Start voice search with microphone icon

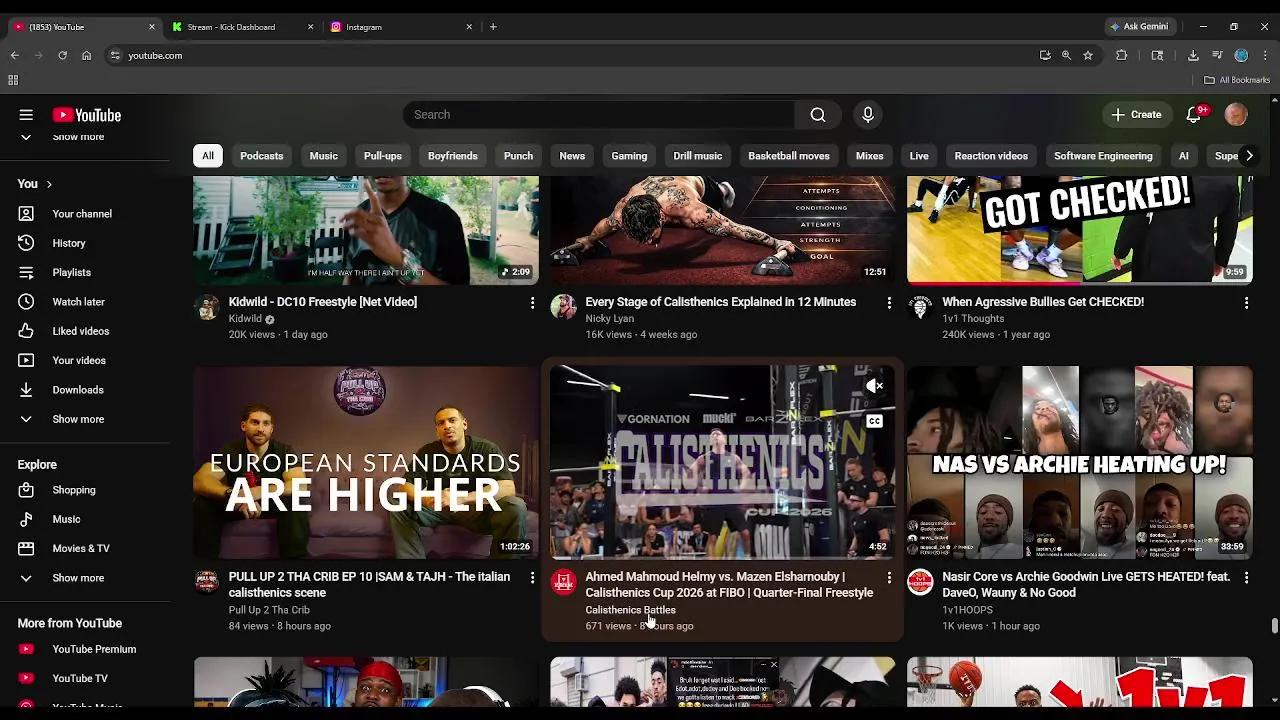[x=868, y=115]
